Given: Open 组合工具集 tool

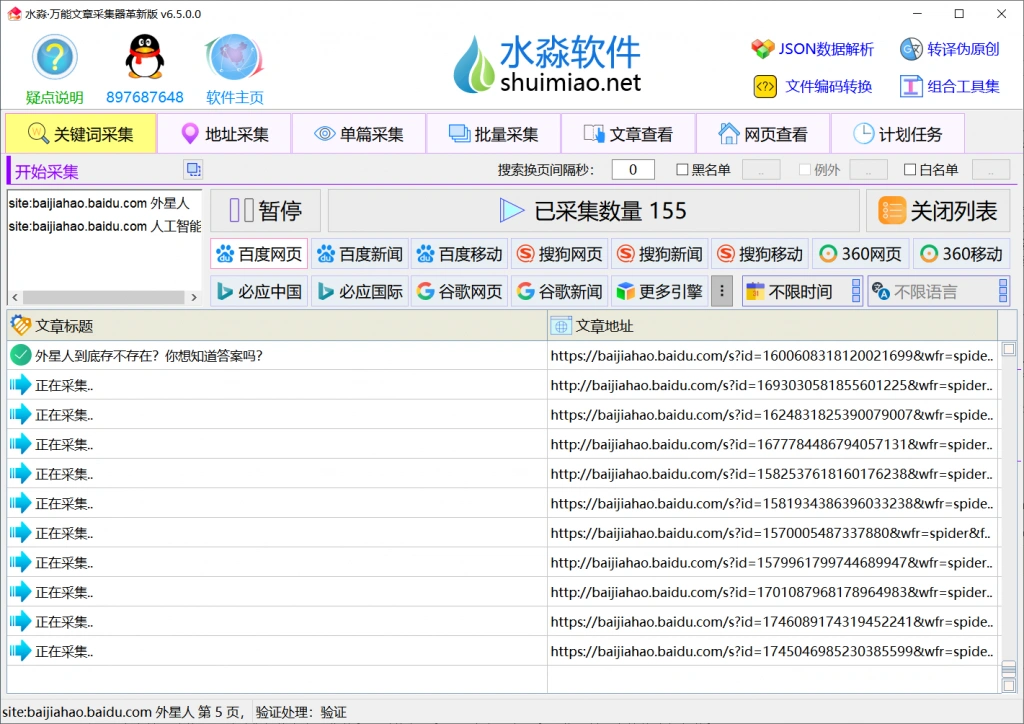Looking at the screenshot, I should pyautogui.click(x=950, y=86).
